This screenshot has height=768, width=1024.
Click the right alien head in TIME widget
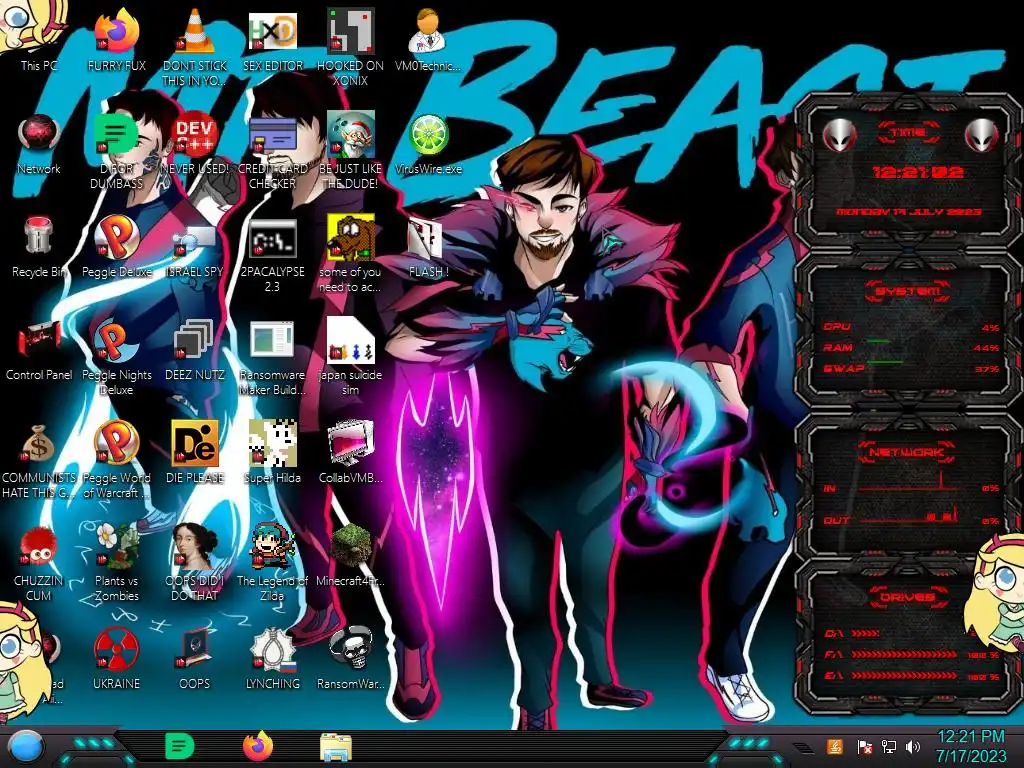pyautogui.click(x=982, y=136)
